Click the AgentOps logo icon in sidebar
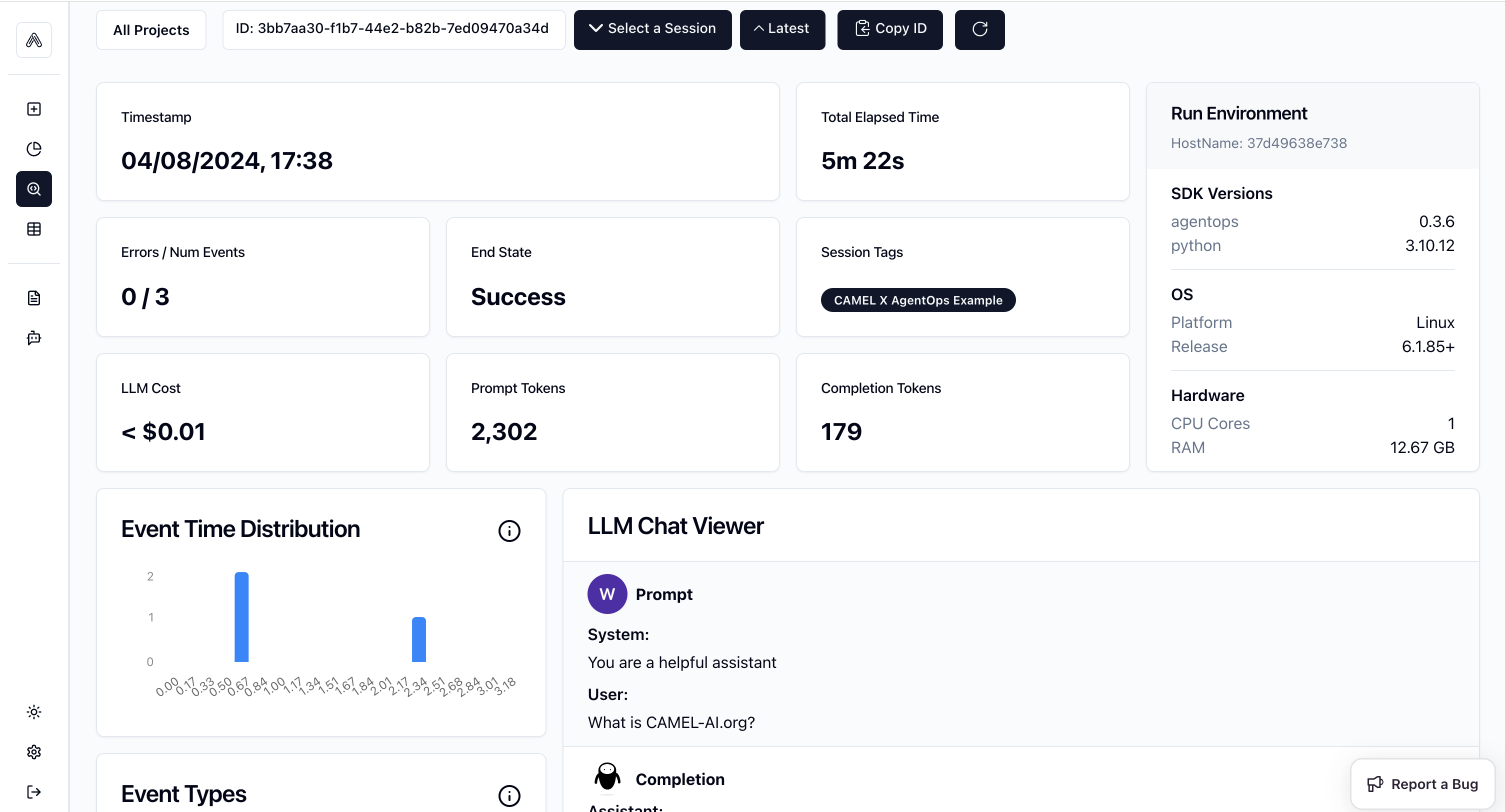1505x812 pixels. pos(34,40)
